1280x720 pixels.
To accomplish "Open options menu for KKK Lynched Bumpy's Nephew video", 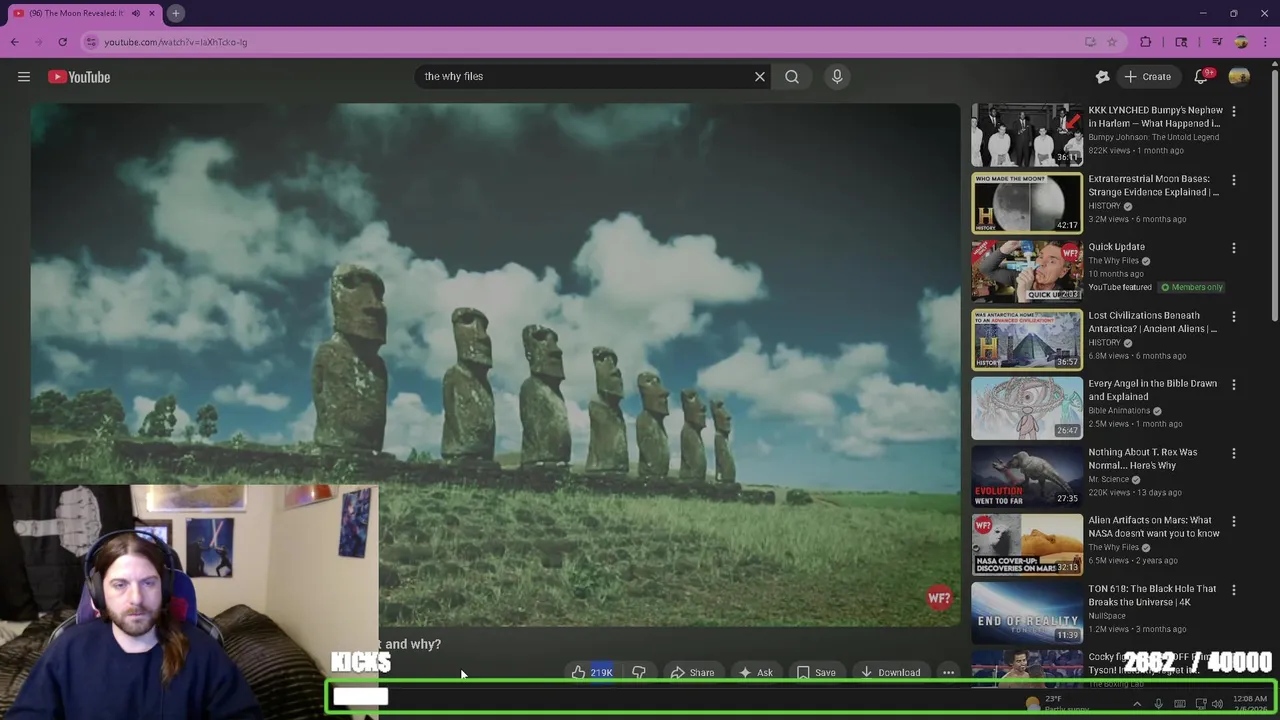I will (1233, 111).
